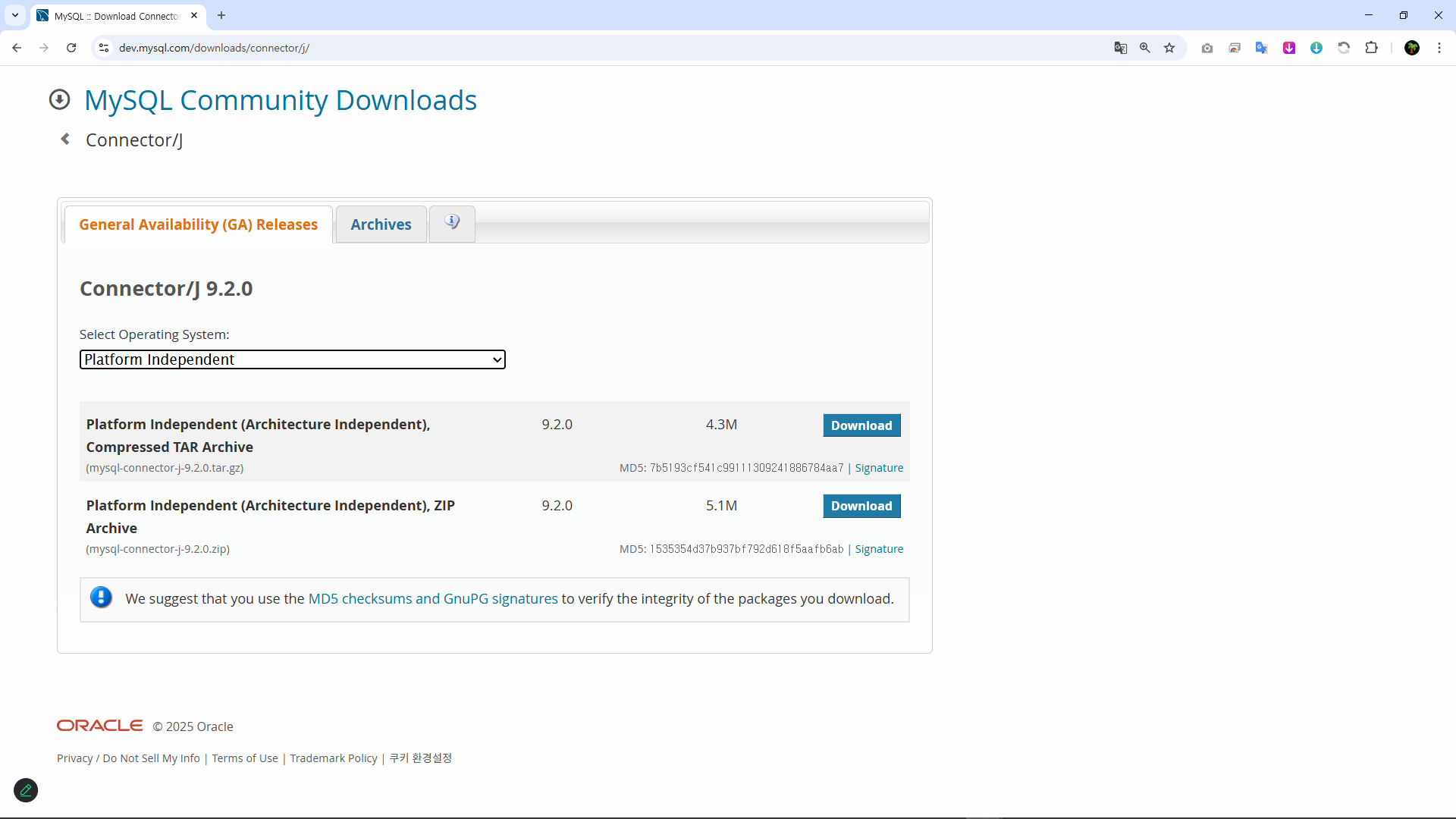Select General Availability (GA) Releases tab

pos(199,224)
